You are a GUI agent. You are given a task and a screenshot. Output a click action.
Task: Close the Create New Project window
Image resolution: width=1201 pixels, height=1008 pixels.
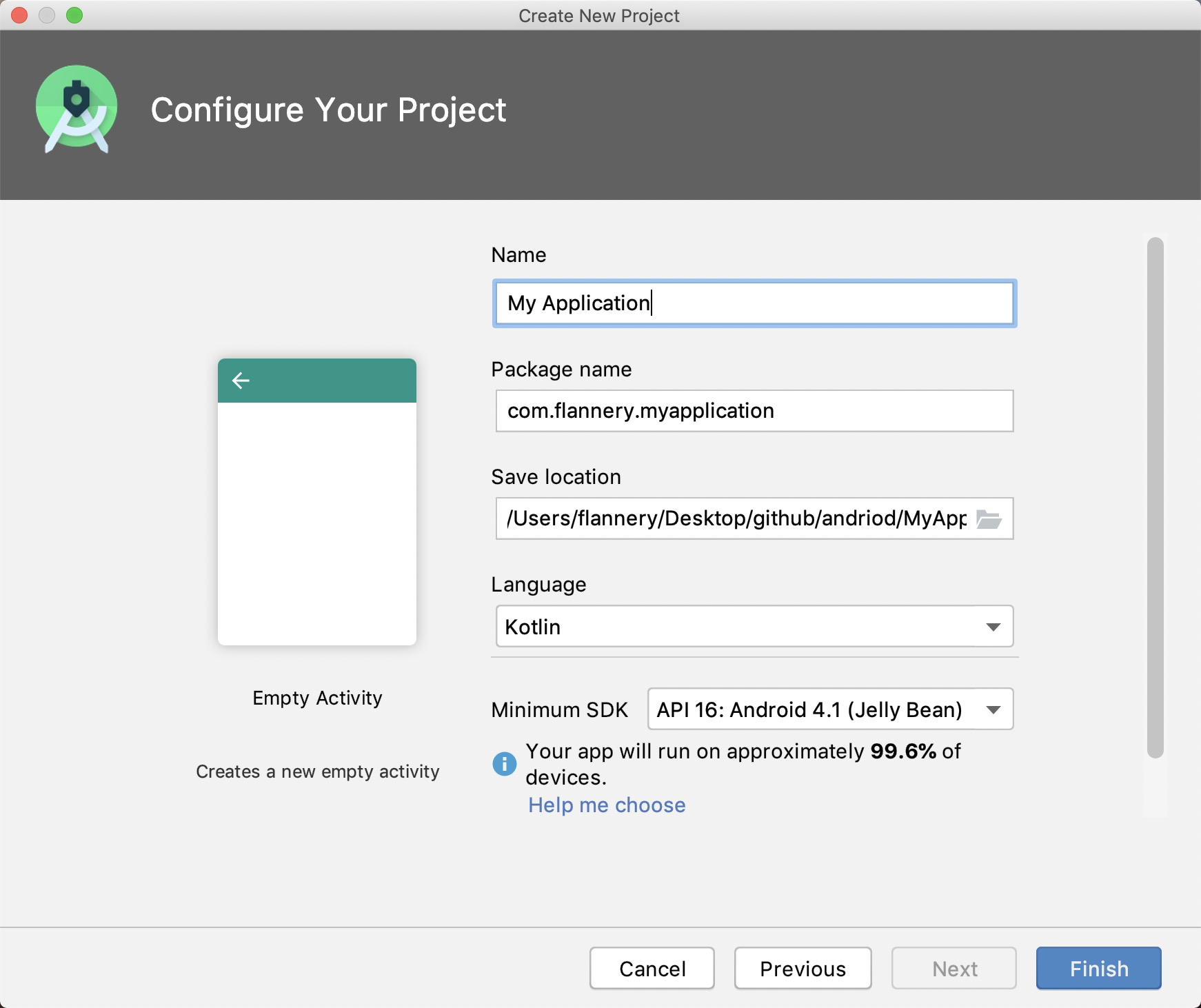[19, 15]
